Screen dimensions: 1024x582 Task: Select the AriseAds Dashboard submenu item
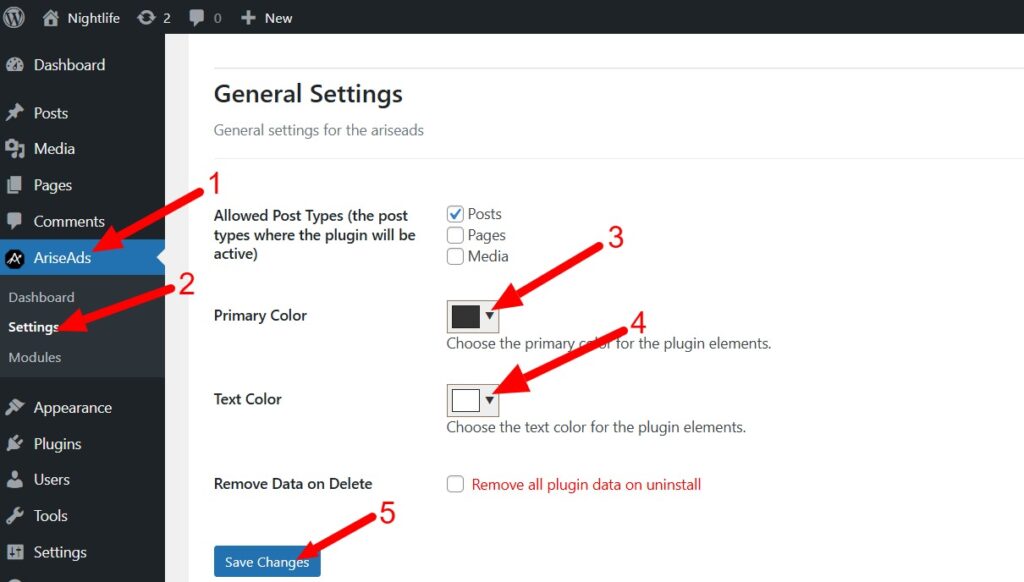[x=41, y=297]
